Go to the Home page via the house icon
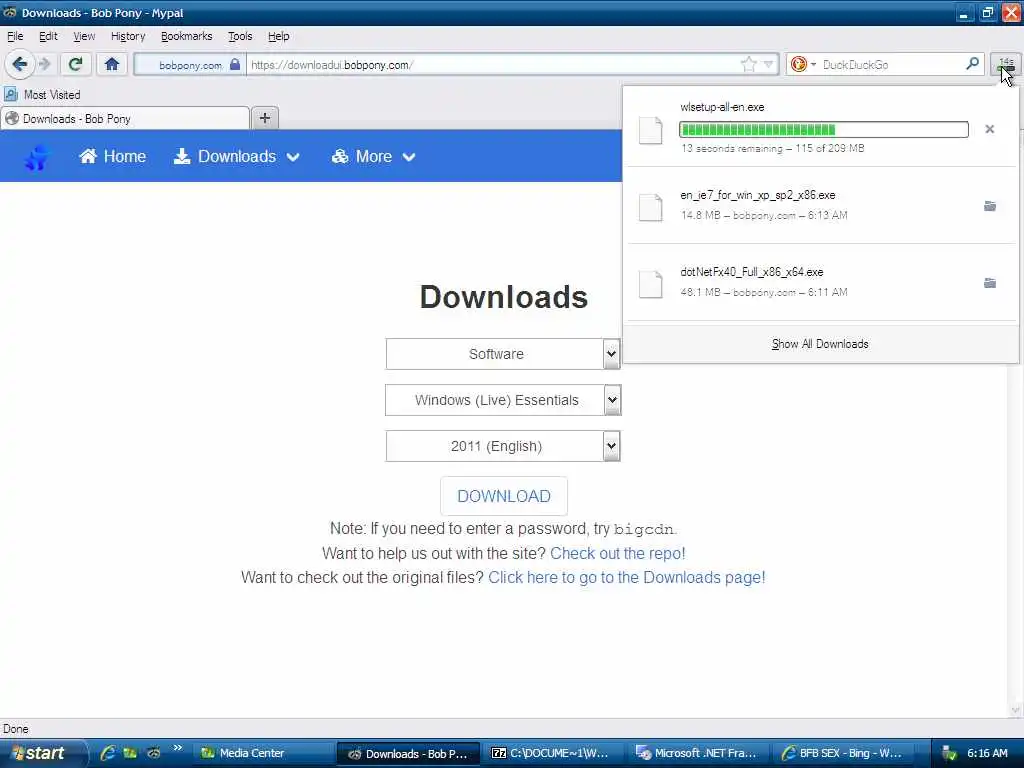This screenshot has height=768, width=1024. pos(112,64)
